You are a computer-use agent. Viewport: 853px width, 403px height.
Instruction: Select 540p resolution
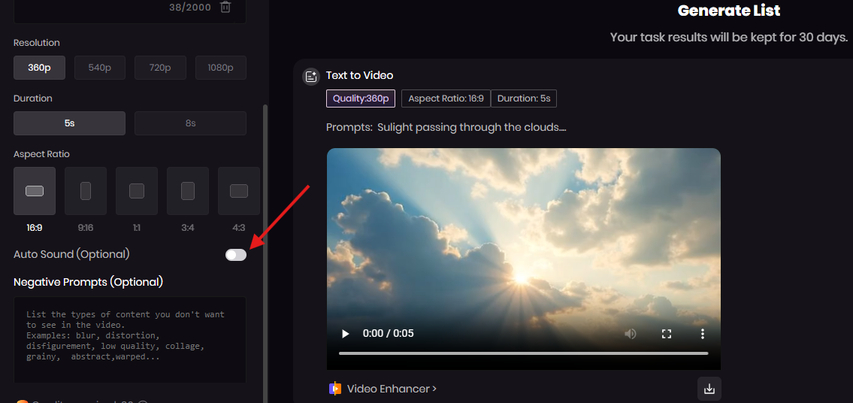(100, 68)
